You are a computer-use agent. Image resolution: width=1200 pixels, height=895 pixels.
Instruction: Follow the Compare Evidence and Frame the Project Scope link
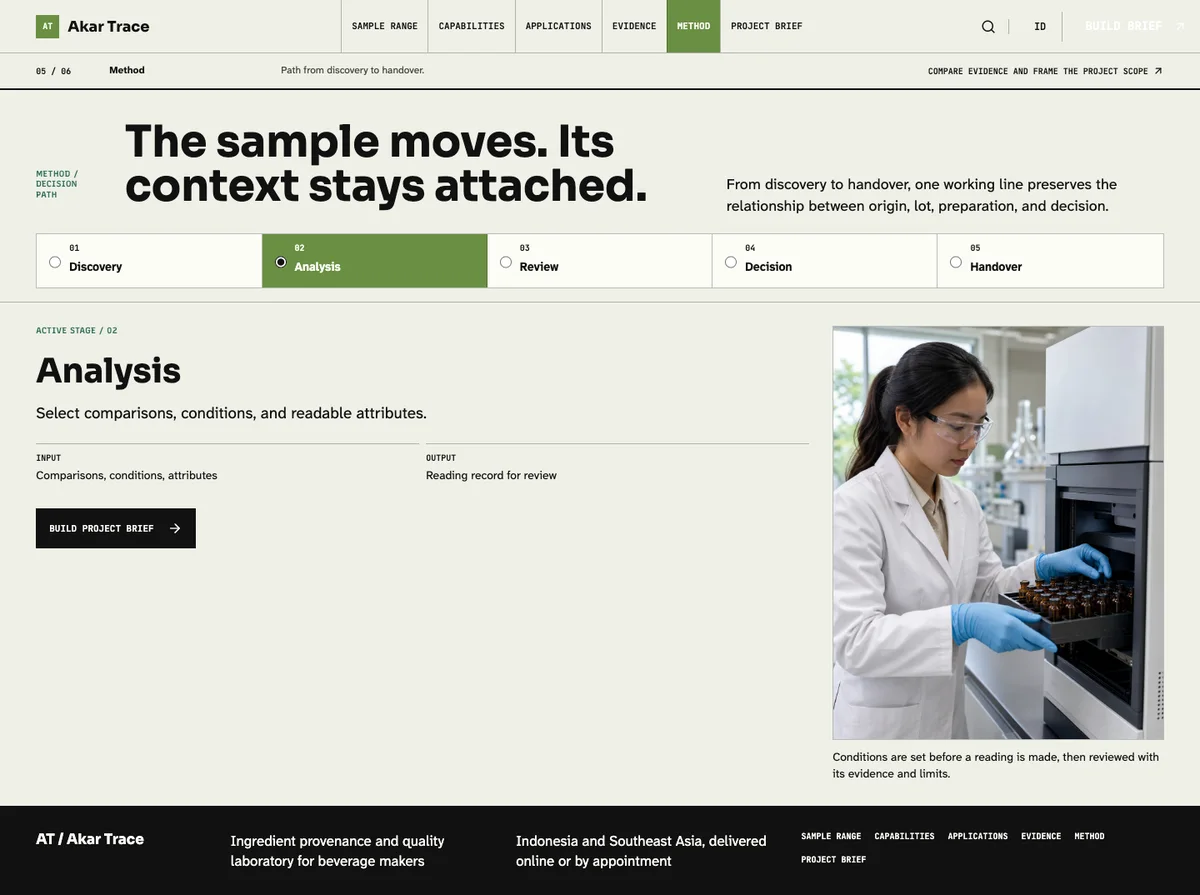pos(1045,71)
